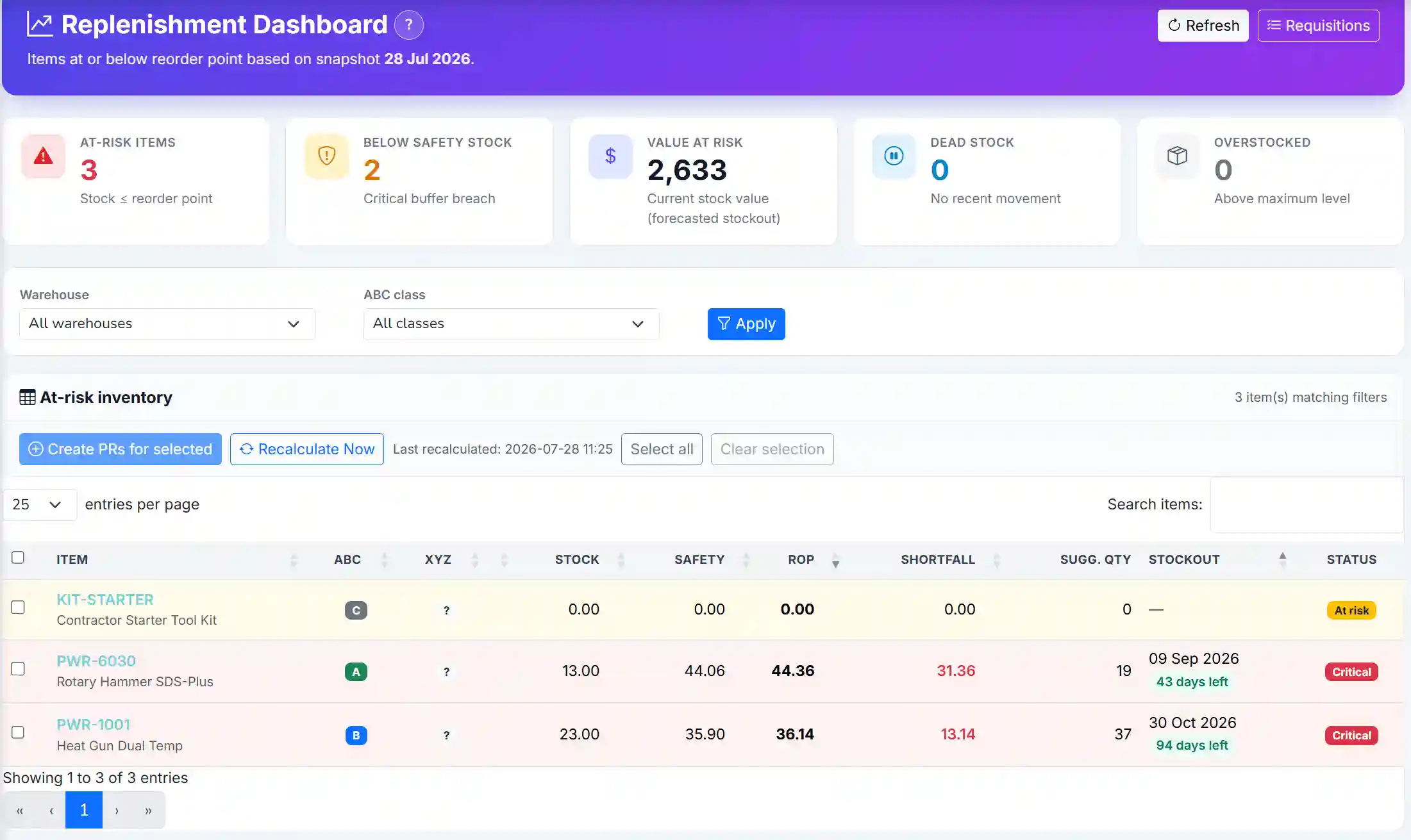Click the Dead Stock pause icon
Image resolution: width=1411 pixels, height=840 pixels.
pyautogui.click(x=894, y=156)
